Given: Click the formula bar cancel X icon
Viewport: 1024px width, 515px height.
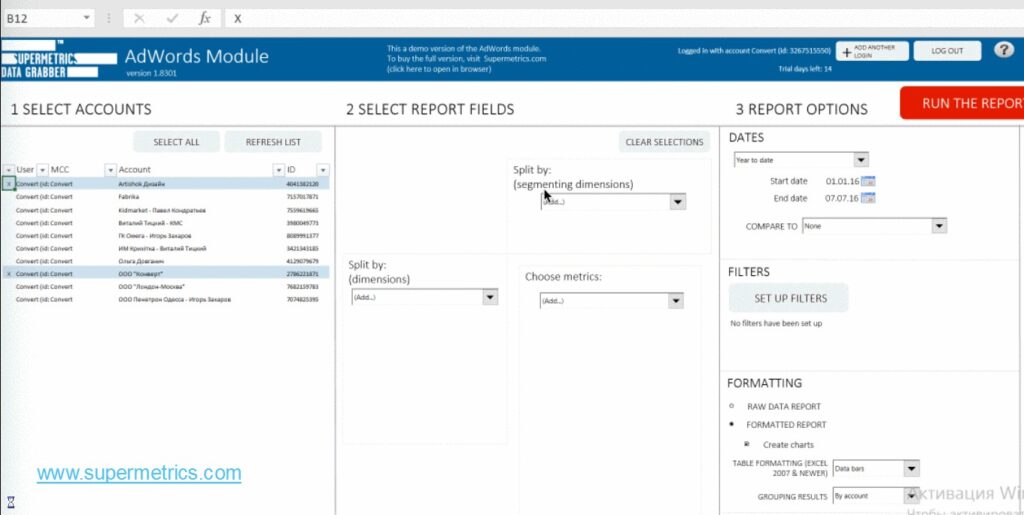Looking at the screenshot, I should (138, 18).
